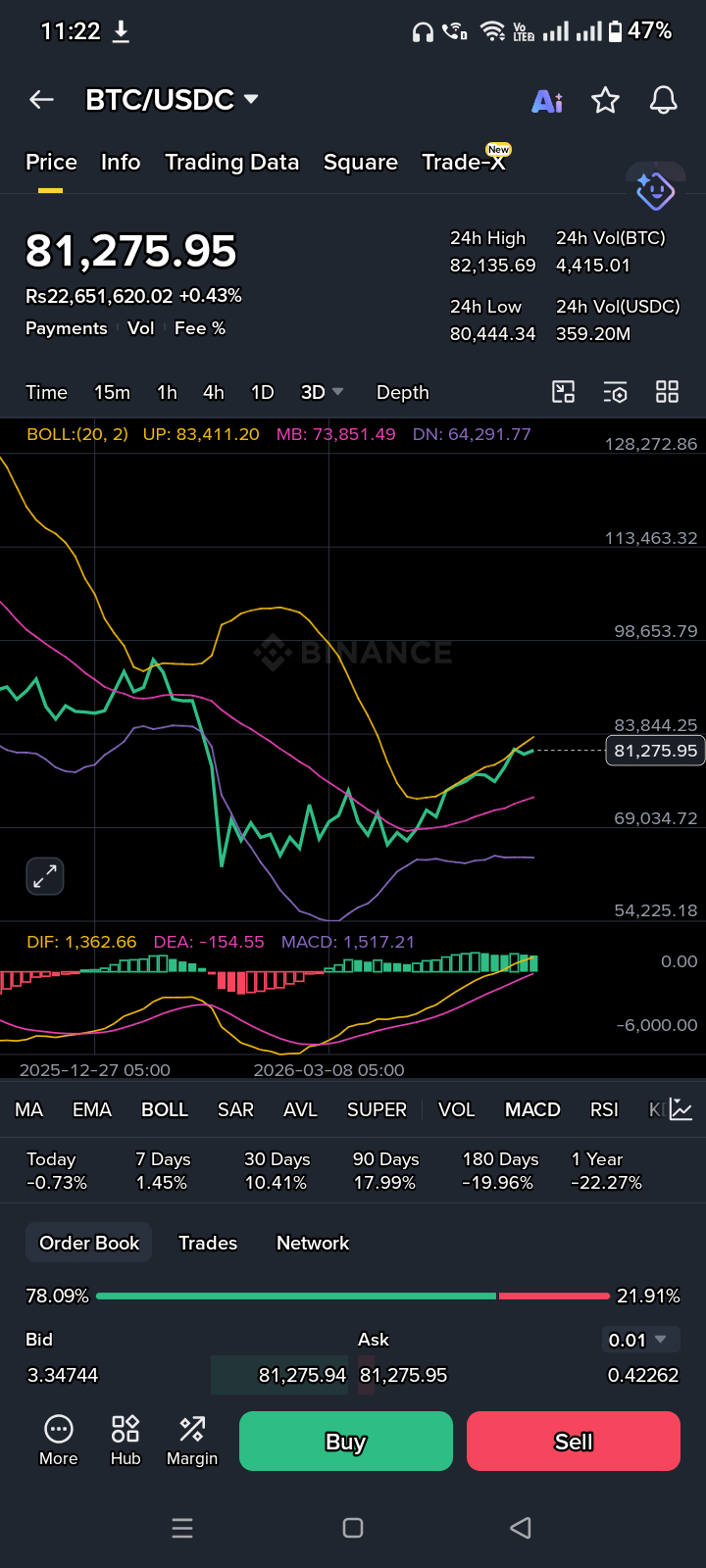Toggle VOL sub-indicator
Image resolution: width=706 pixels, height=1568 pixels.
(456, 1109)
